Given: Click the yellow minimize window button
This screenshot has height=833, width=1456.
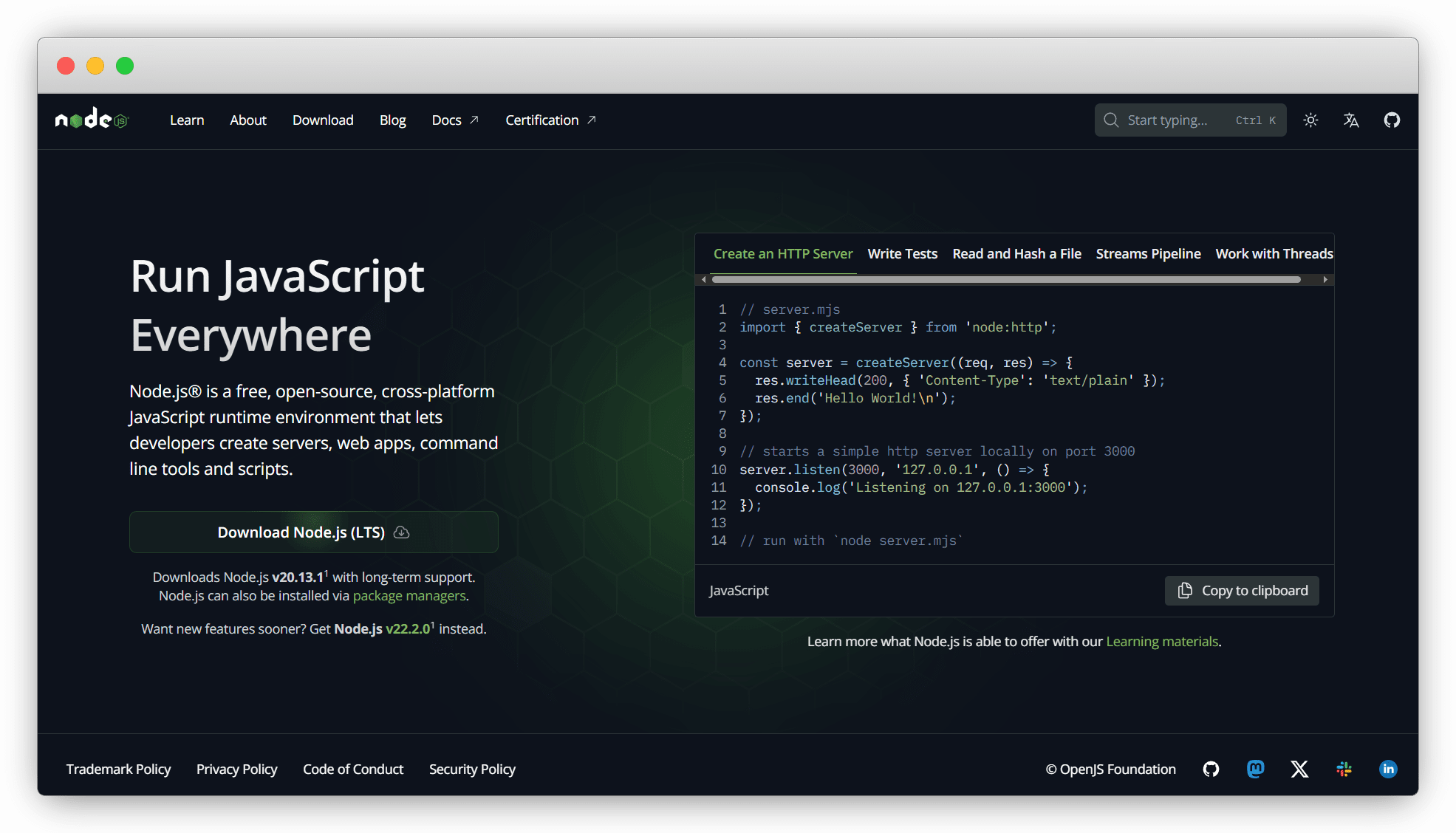Looking at the screenshot, I should click(95, 66).
